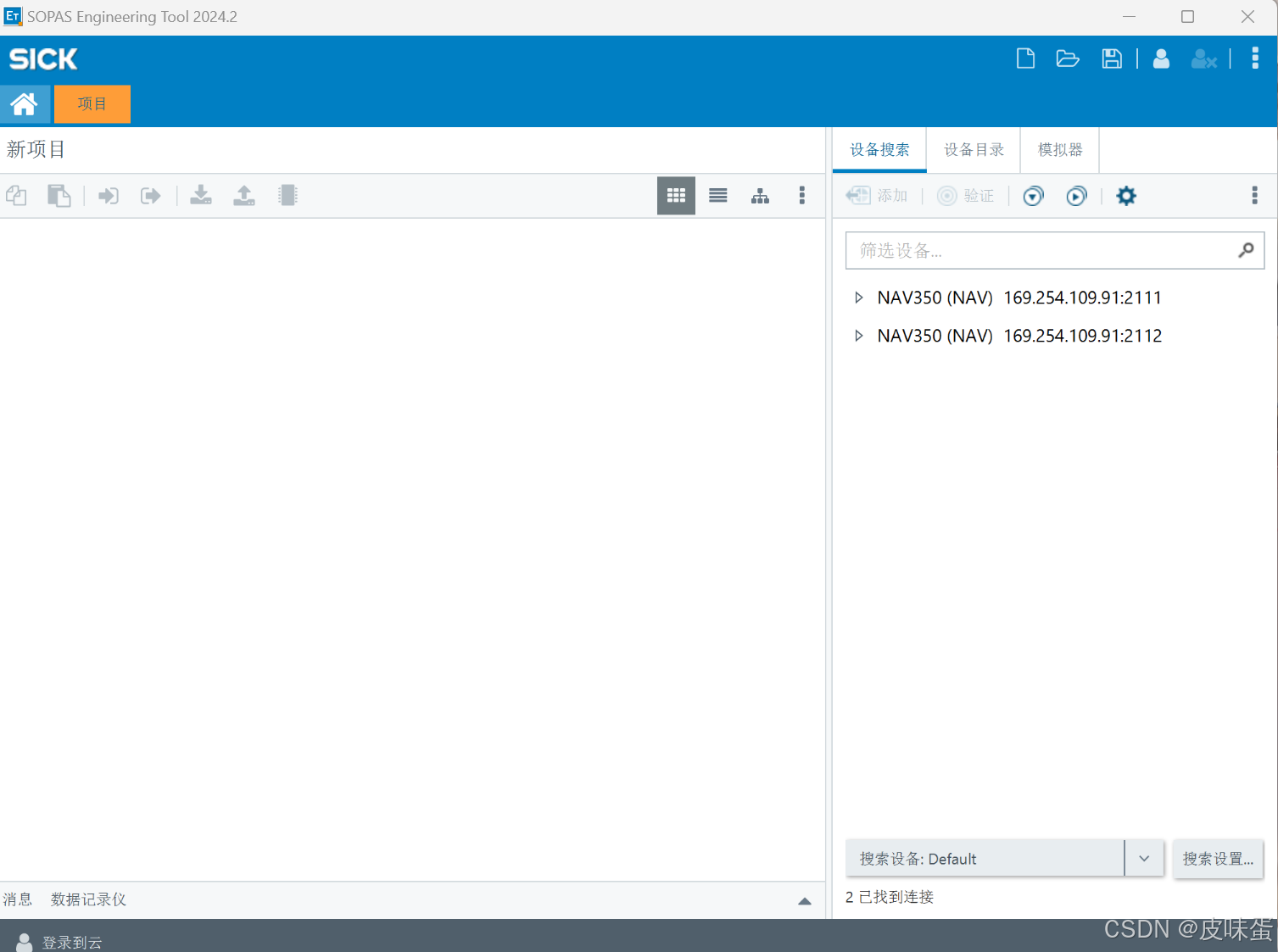Viewport: 1278px width, 952px height.
Task: Click the SICK logo
Action: [x=43, y=58]
